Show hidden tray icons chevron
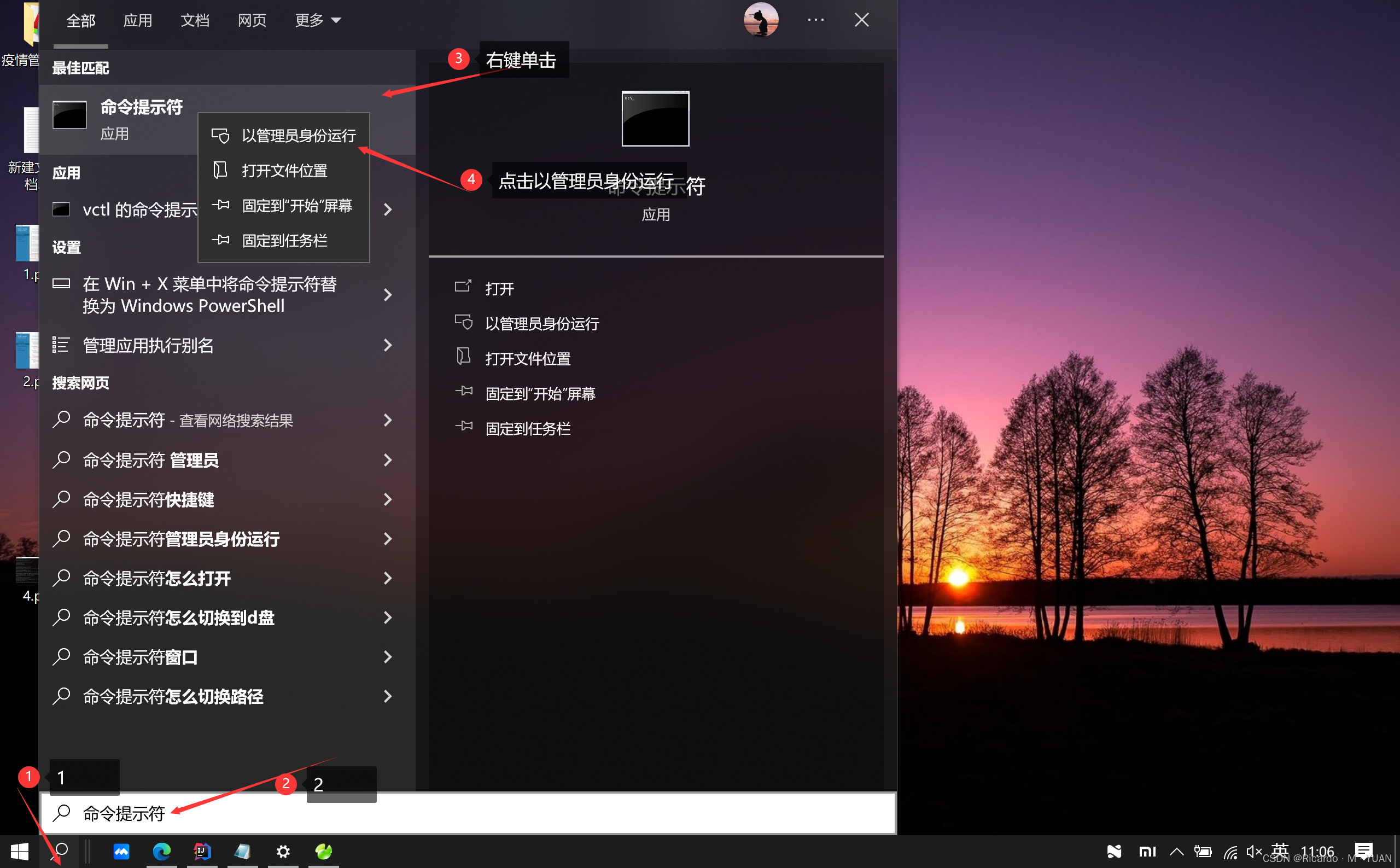Viewport: 1400px width, 868px height. 1176,852
